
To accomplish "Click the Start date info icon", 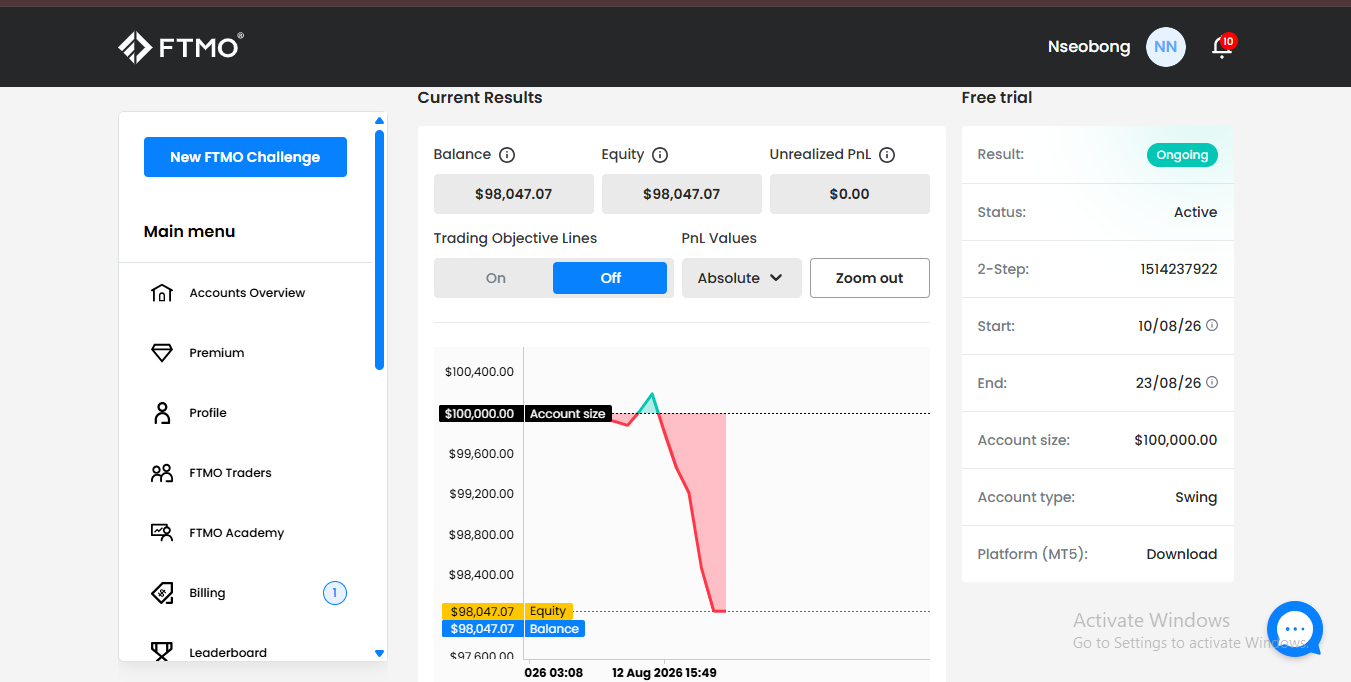I will point(1212,325).
